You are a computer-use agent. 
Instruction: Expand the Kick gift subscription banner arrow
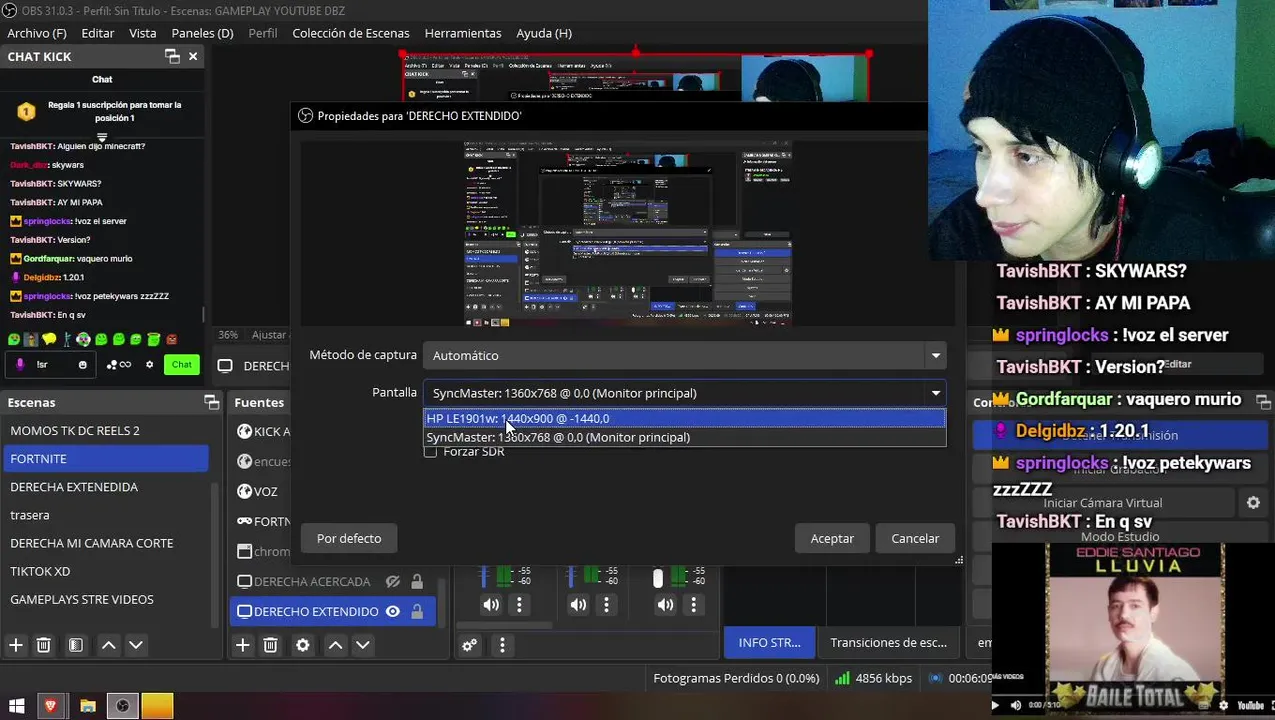point(102,136)
